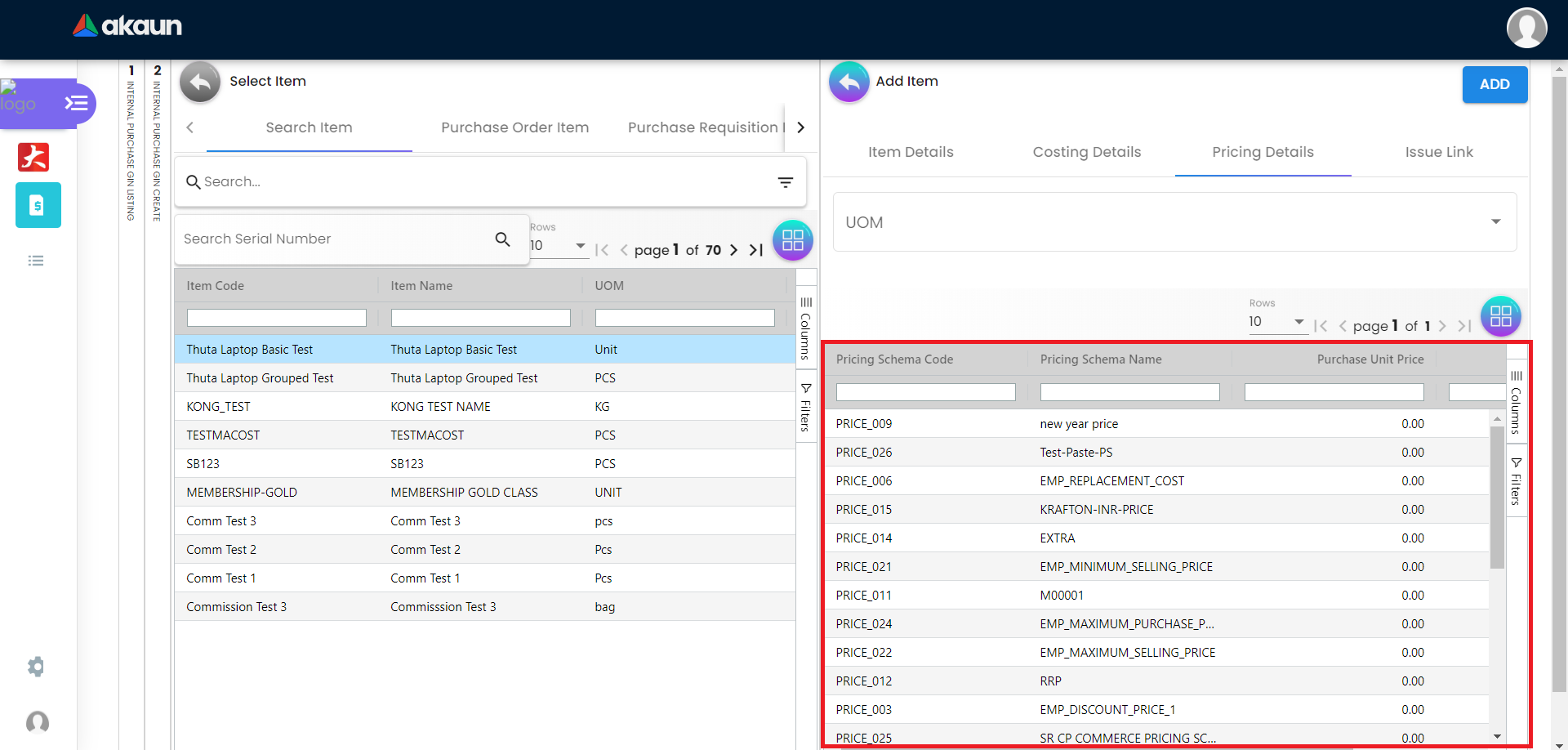The height and width of the screenshot is (750, 1568).
Task: Toggle grid view in pricing table
Action: [1500, 316]
